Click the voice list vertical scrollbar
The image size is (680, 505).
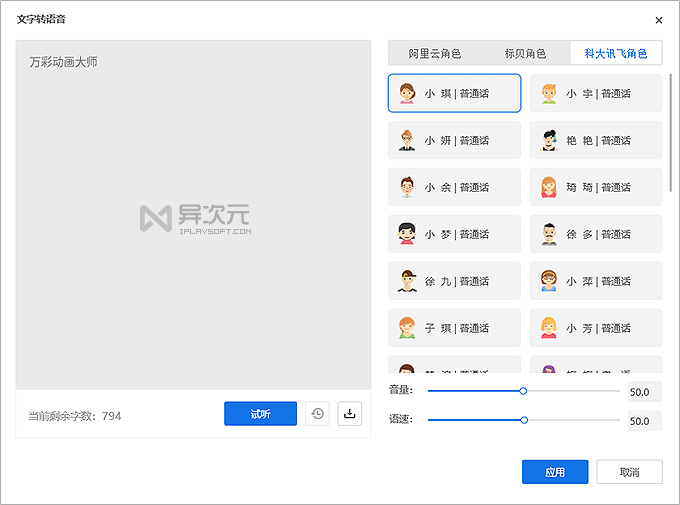click(671, 133)
